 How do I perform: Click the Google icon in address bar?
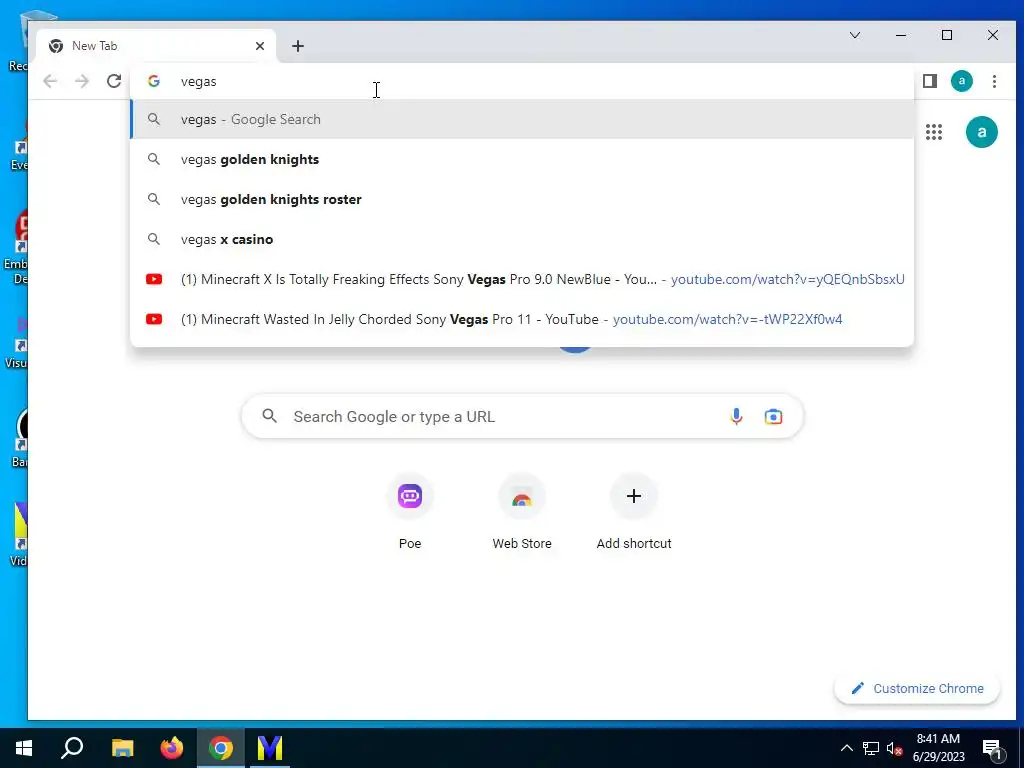(x=154, y=81)
